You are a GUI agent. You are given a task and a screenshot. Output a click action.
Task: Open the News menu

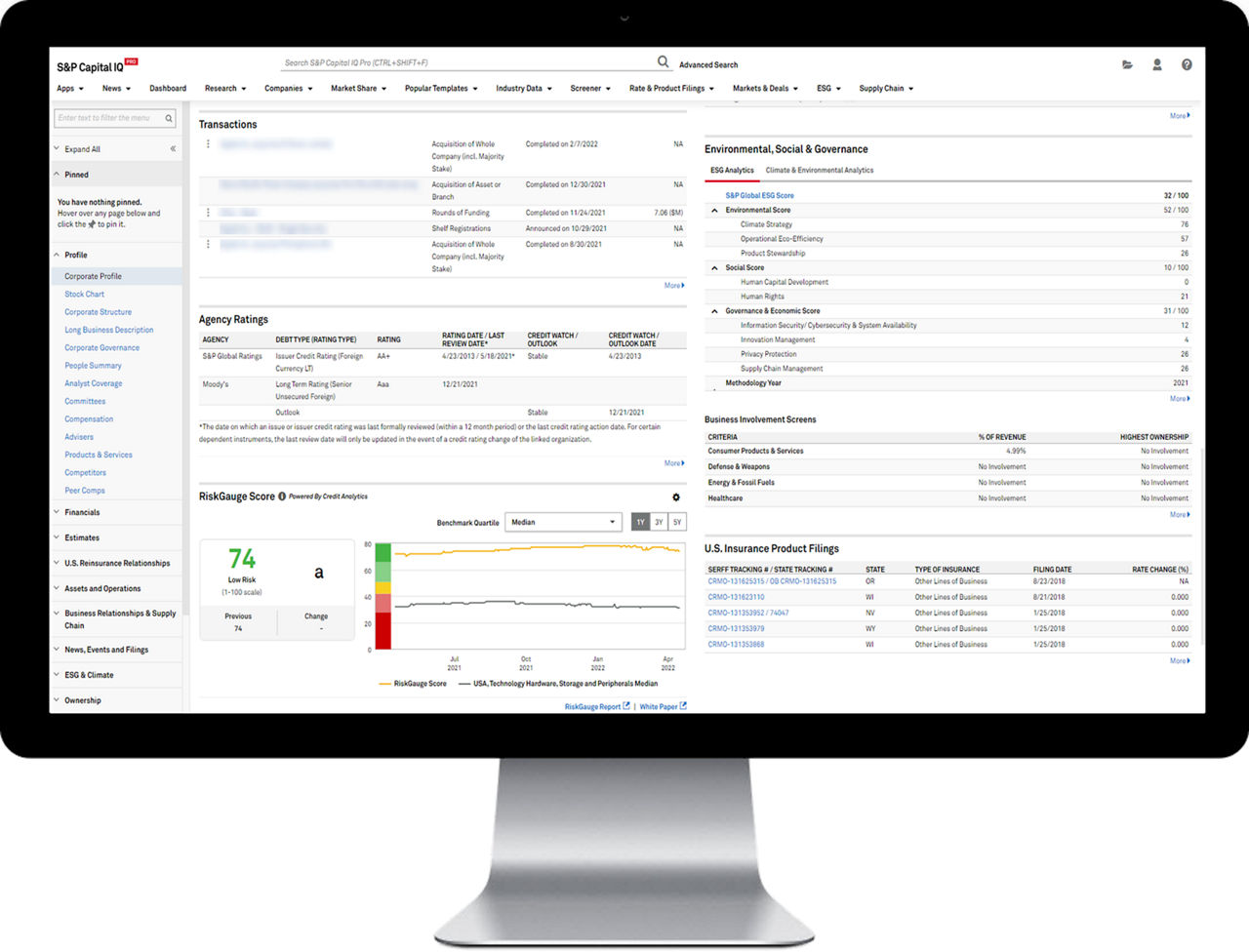116,89
